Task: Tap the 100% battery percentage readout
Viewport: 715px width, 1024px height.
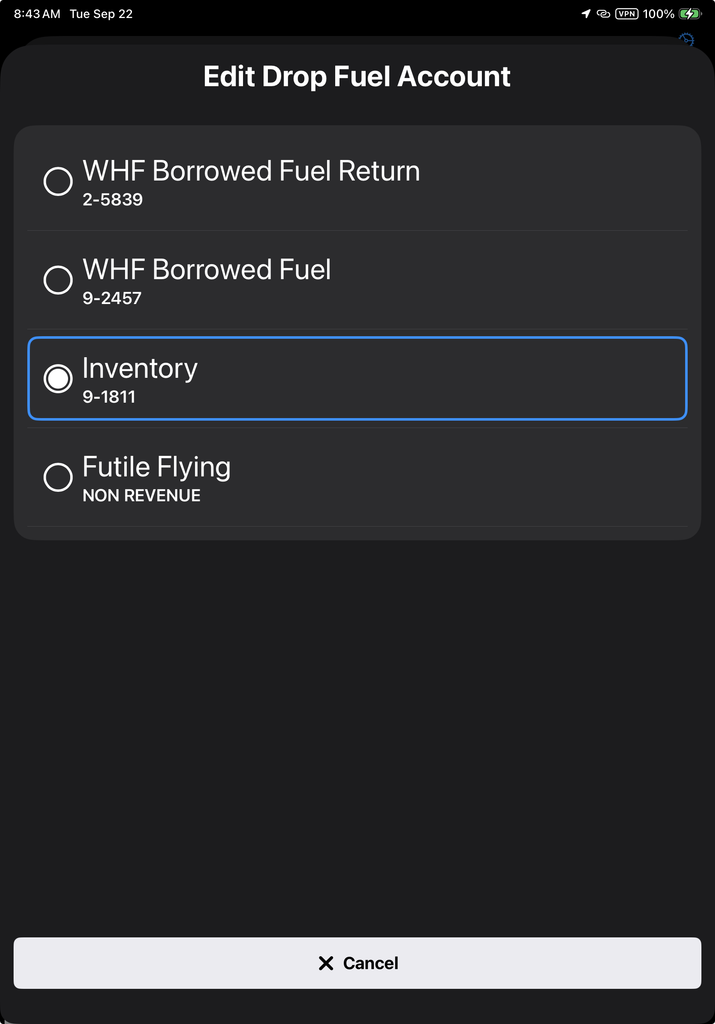Action: click(658, 14)
